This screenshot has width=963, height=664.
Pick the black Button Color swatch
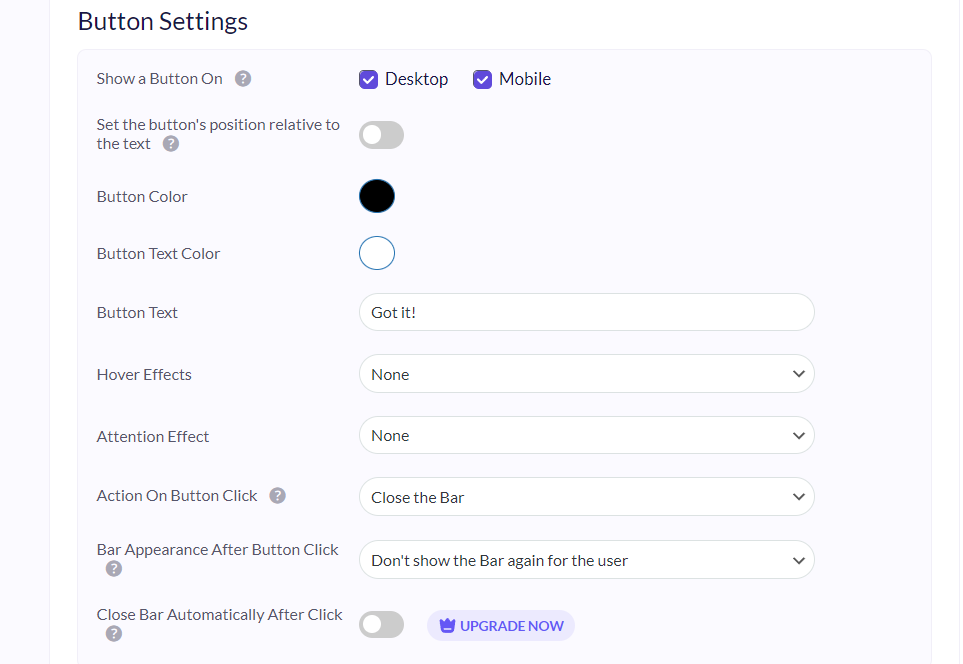(x=377, y=196)
